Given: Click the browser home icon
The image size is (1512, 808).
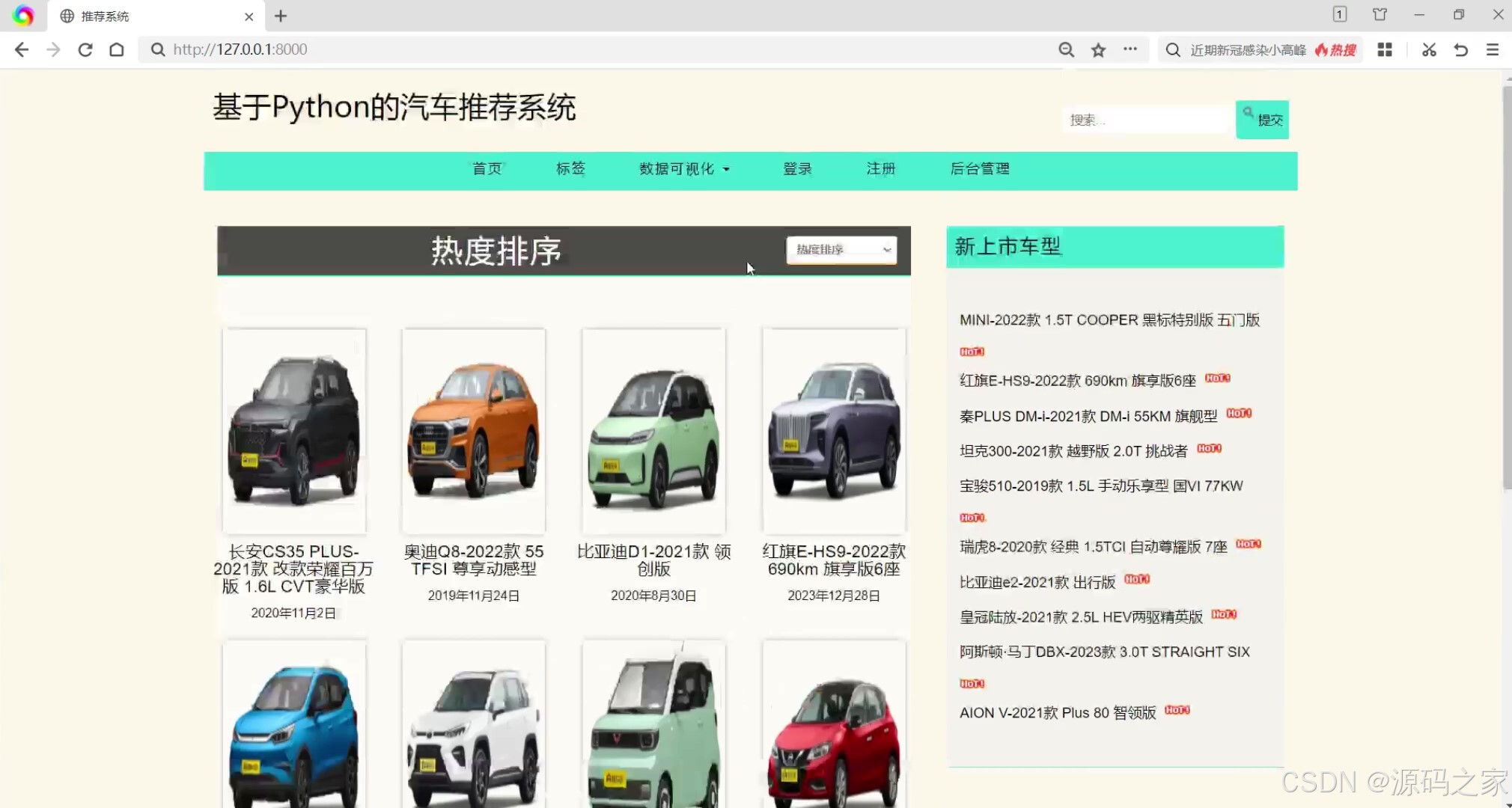Looking at the screenshot, I should coord(117,49).
